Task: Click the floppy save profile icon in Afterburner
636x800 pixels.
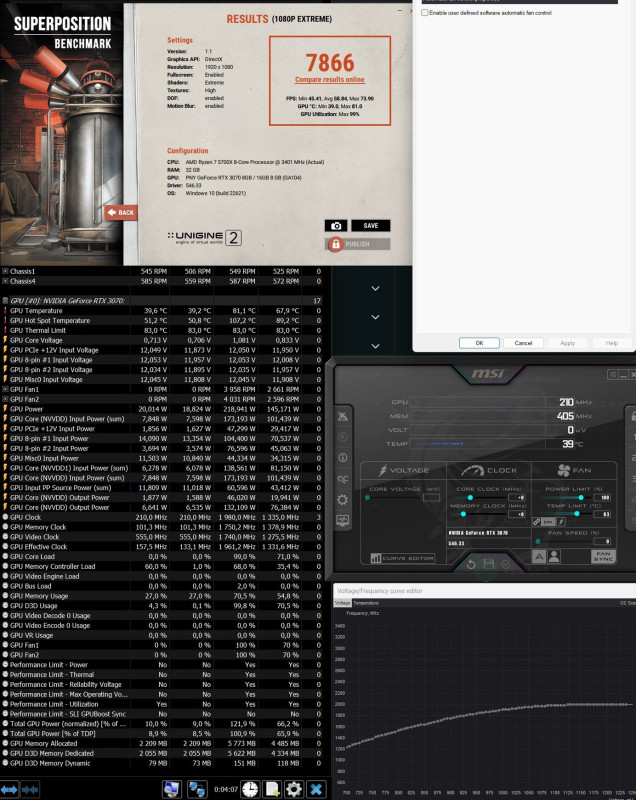Action: tap(489, 564)
